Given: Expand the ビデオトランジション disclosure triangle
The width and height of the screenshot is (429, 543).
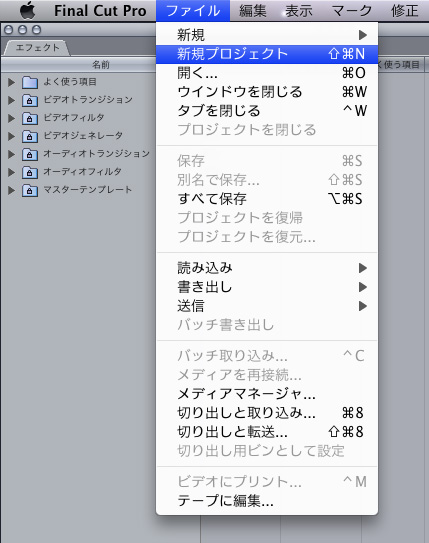Looking at the screenshot, I should (x=11, y=100).
